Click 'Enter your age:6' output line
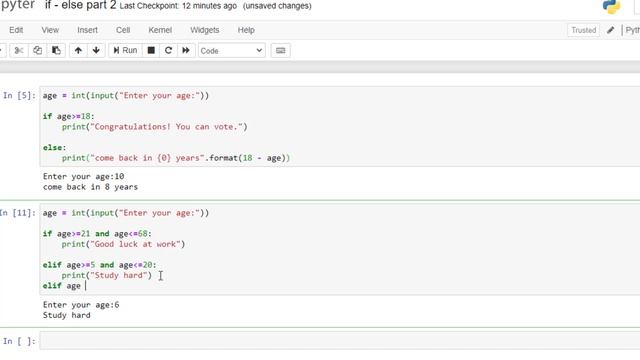 click(x=81, y=304)
